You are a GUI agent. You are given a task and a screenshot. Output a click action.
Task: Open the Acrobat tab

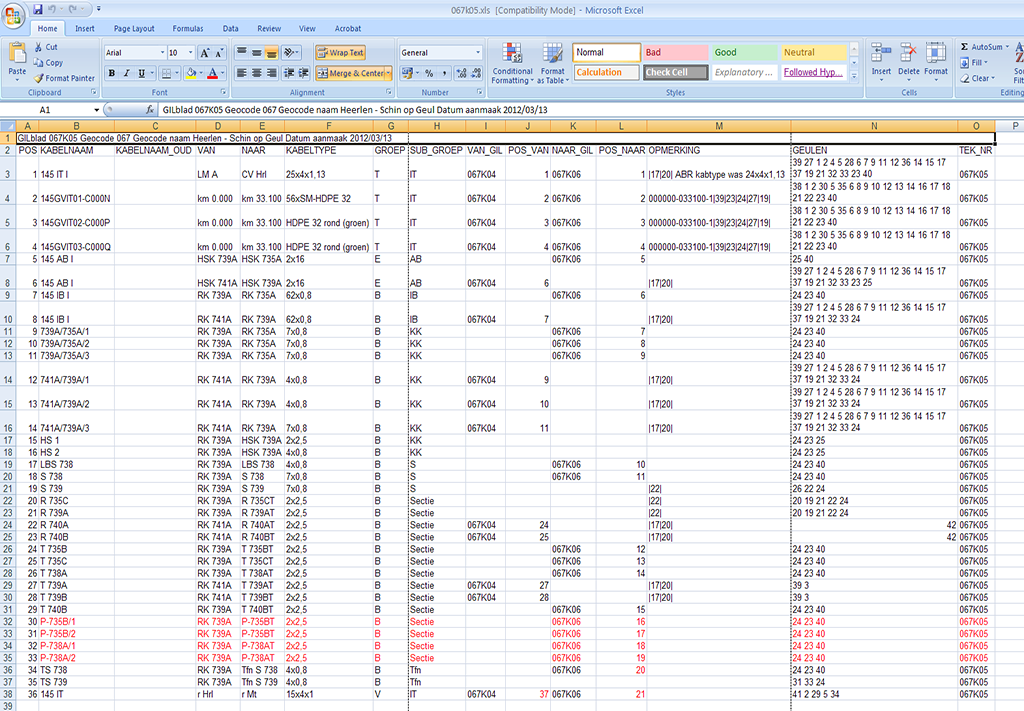(348, 29)
